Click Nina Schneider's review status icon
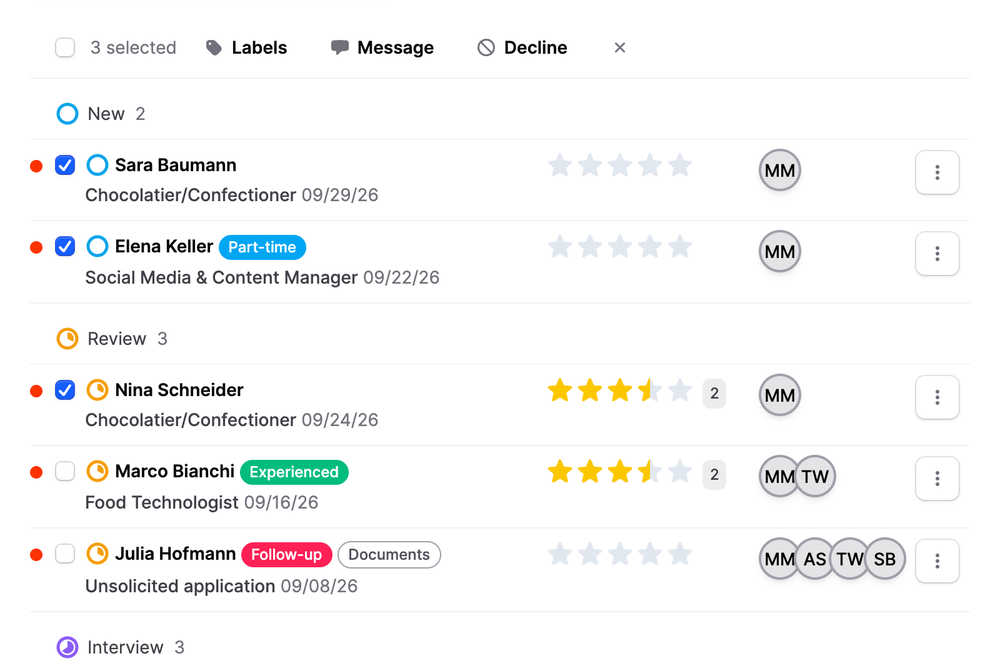 click(x=97, y=390)
